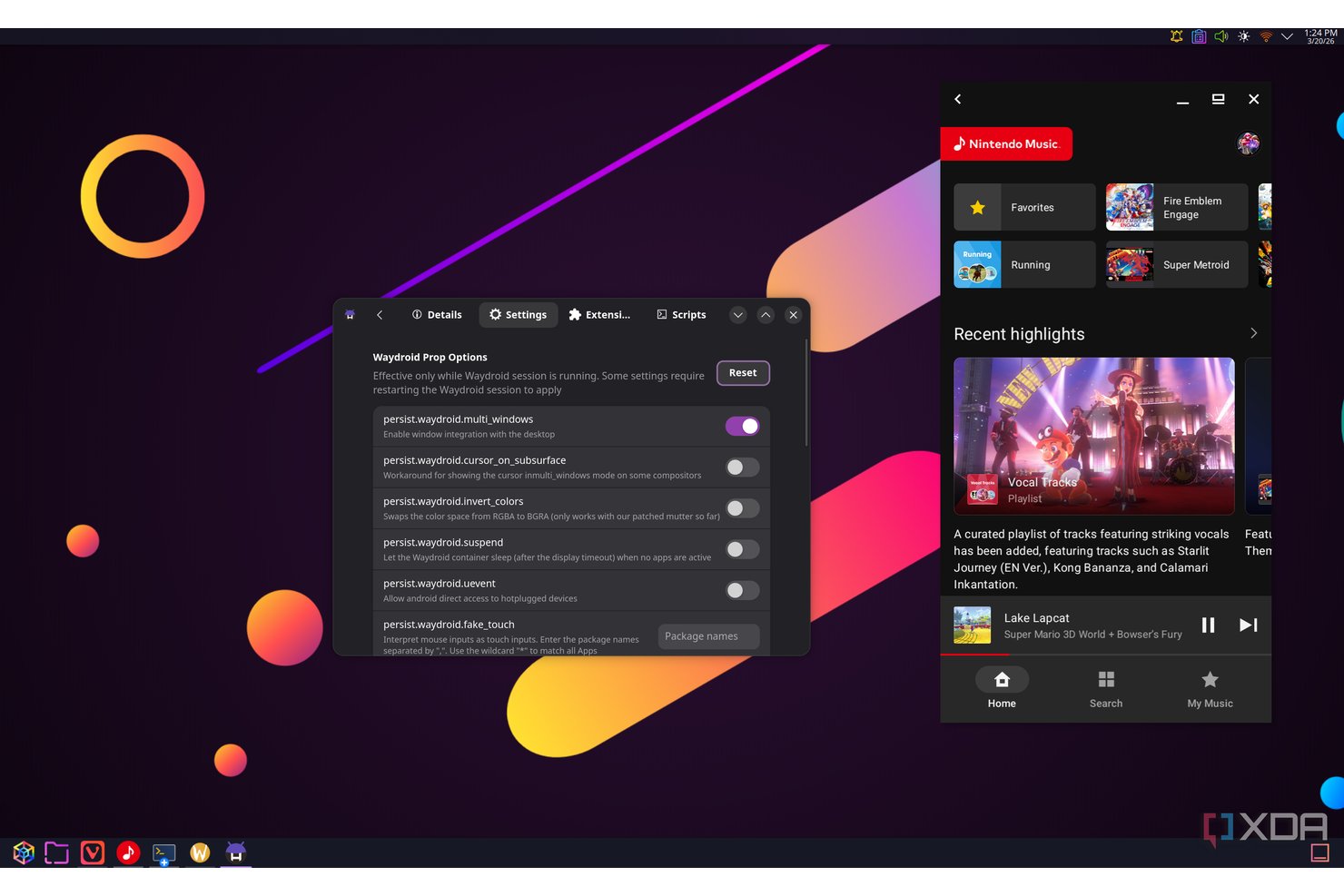Open the Nintendo Music taskbar icon
This screenshot has width=1344, height=896.
(x=128, y=852)
